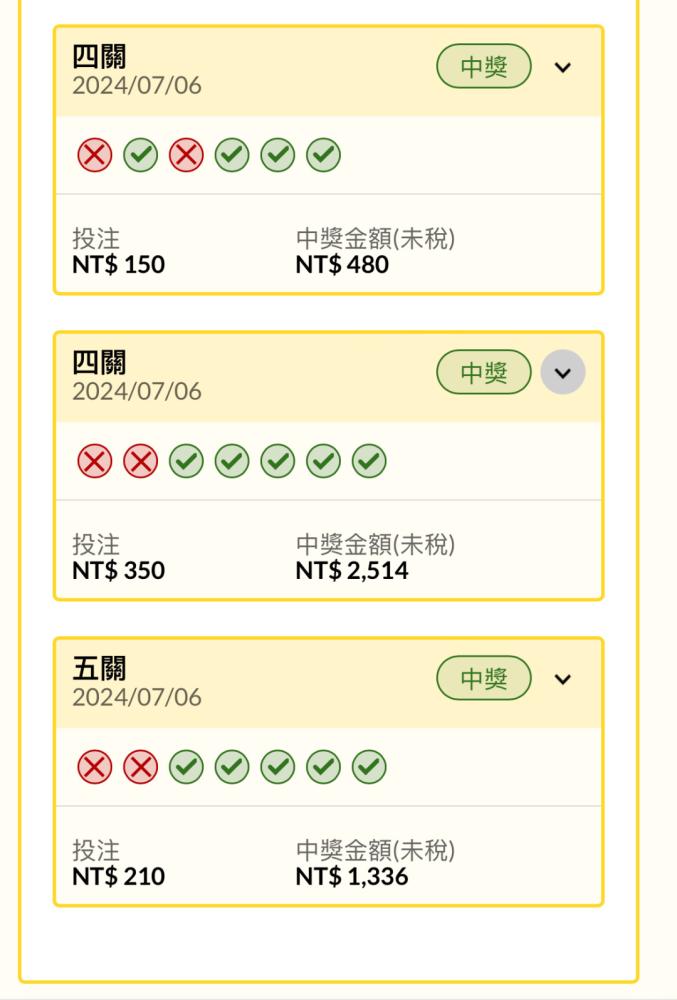Click the NT$ 2,514 winning amount

click(352, 570)
